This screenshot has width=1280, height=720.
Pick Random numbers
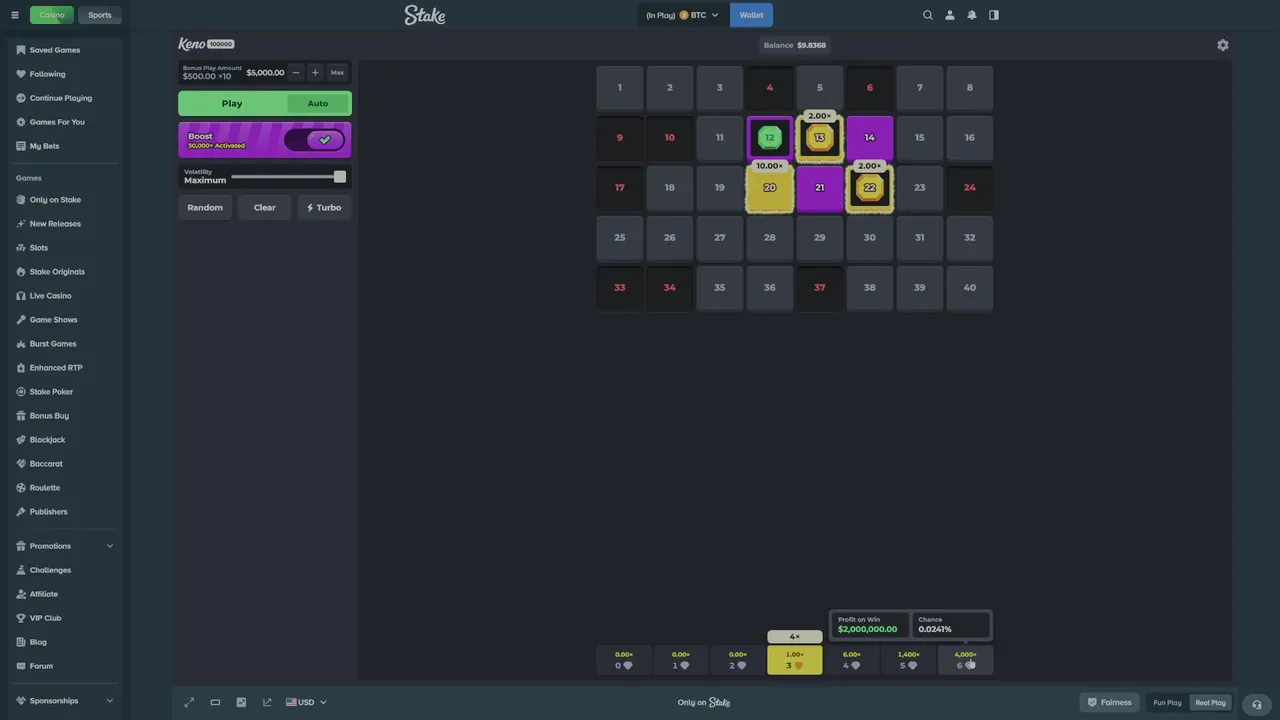click(x=205, y=207)
